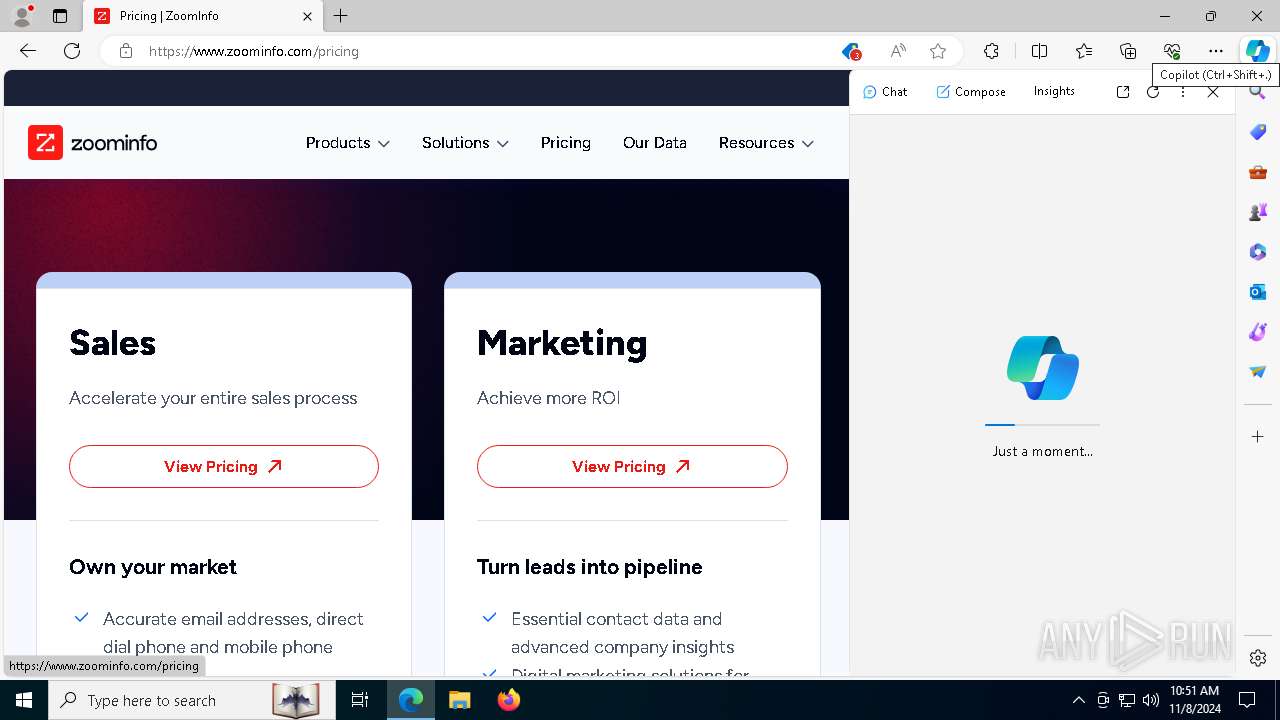Open the profile avatar menu
The height and width of the screenshot is (720, 1280).
pos(21,16)
